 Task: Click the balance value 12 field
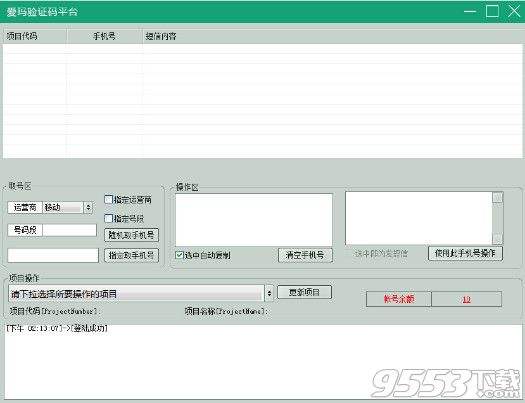pos(467,299)
